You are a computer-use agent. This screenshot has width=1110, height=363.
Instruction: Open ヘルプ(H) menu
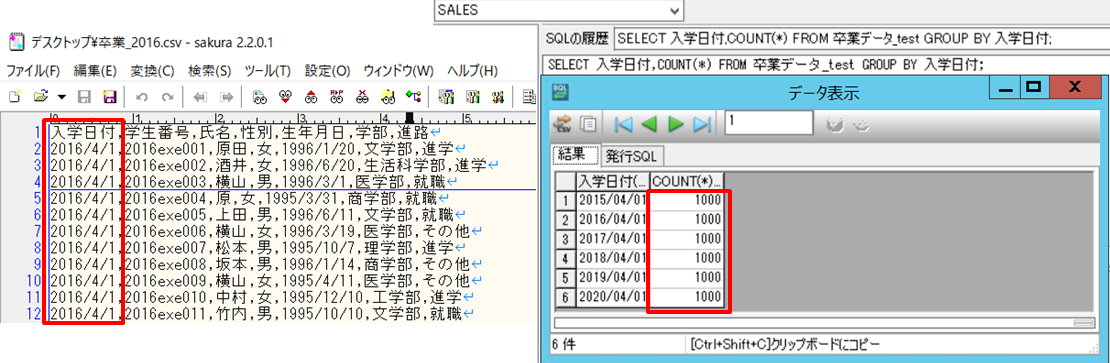click(x=473, y=71)
